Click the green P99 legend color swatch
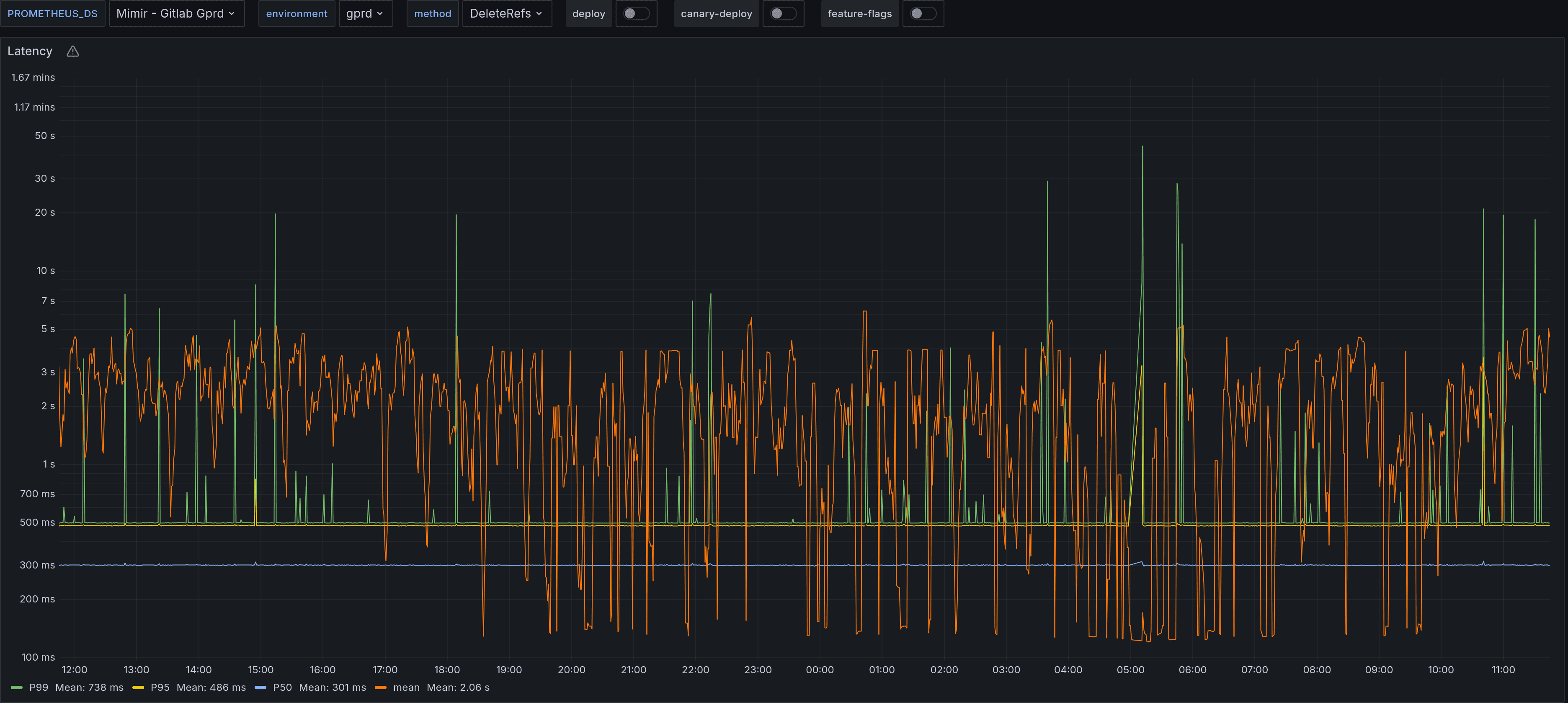 point(17,688)
